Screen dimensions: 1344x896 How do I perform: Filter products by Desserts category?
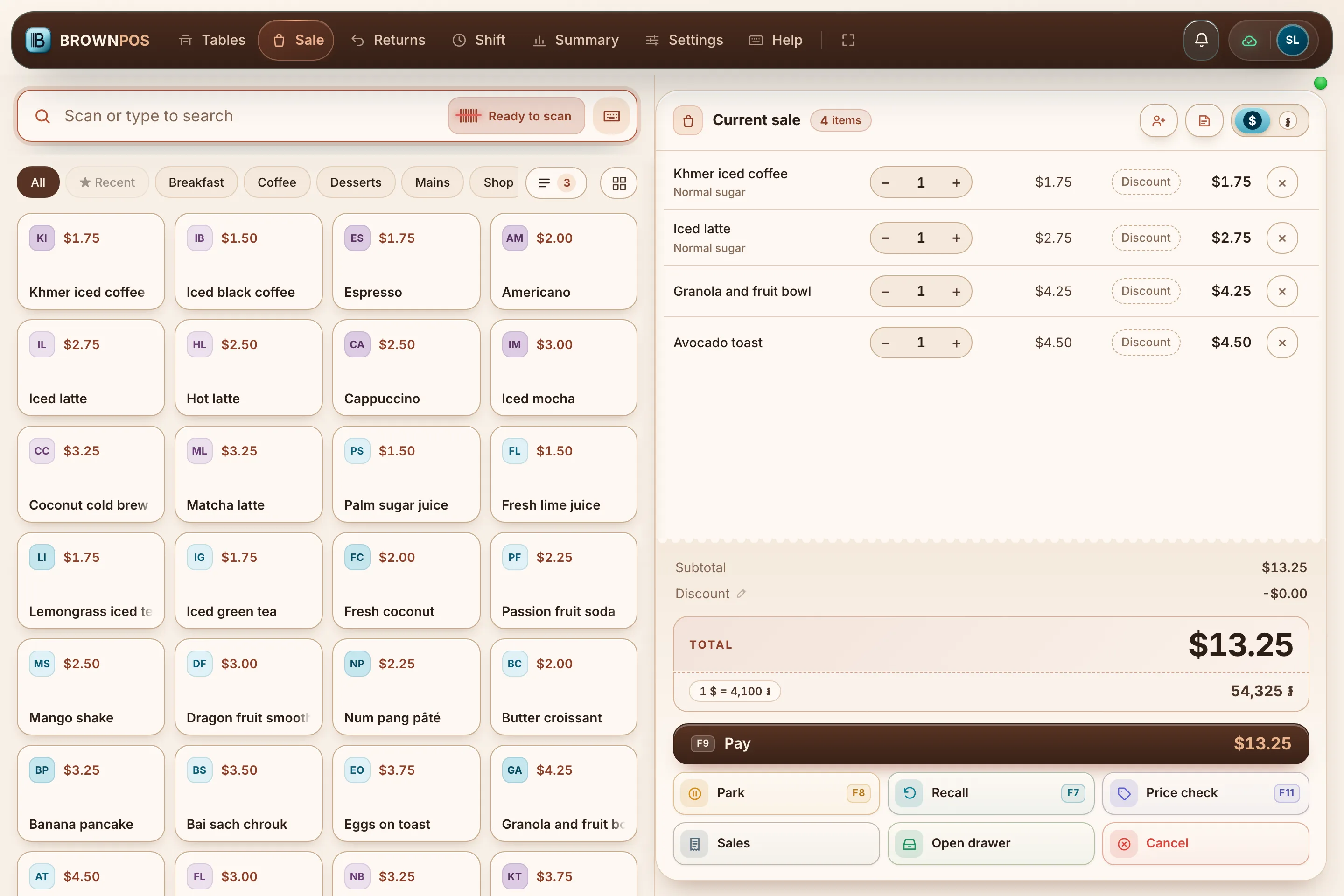(356, 183)
